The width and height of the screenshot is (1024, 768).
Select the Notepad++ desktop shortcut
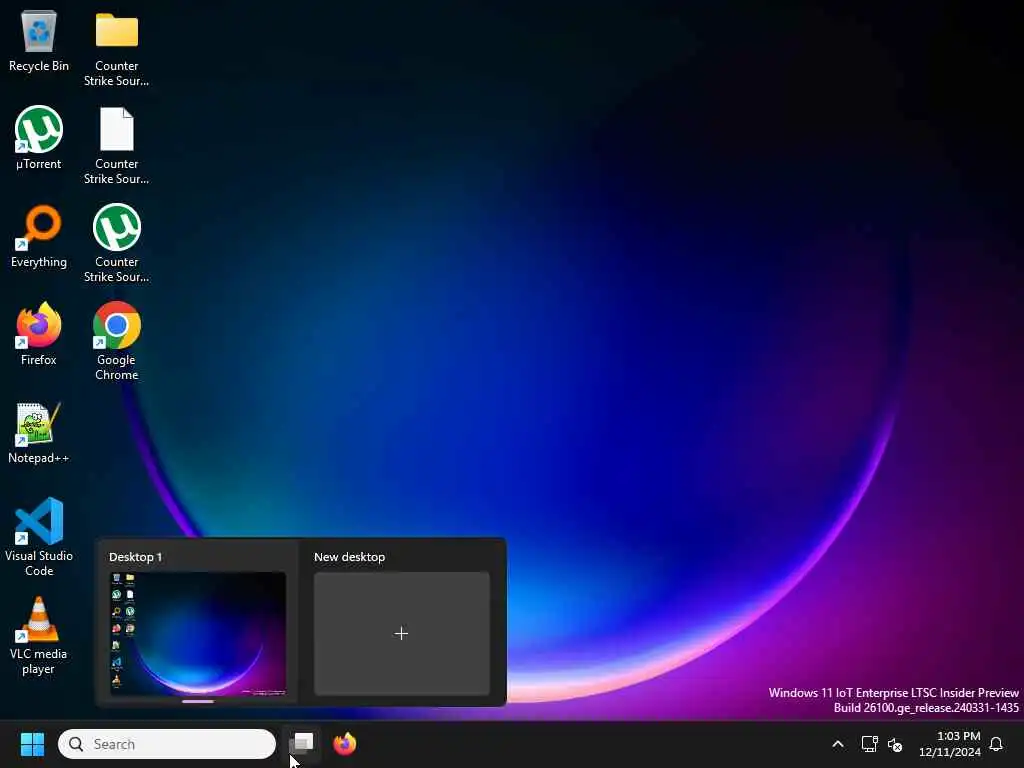point(39,432)
